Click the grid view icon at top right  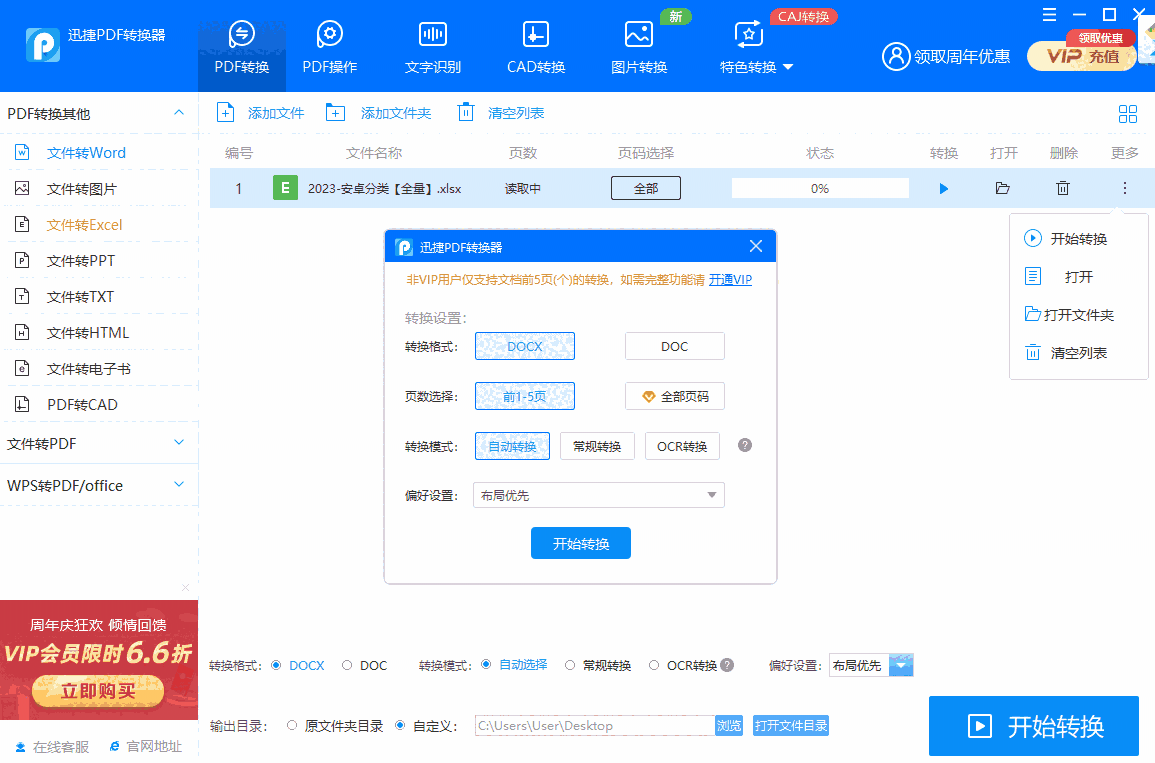tap(1128, 114)
